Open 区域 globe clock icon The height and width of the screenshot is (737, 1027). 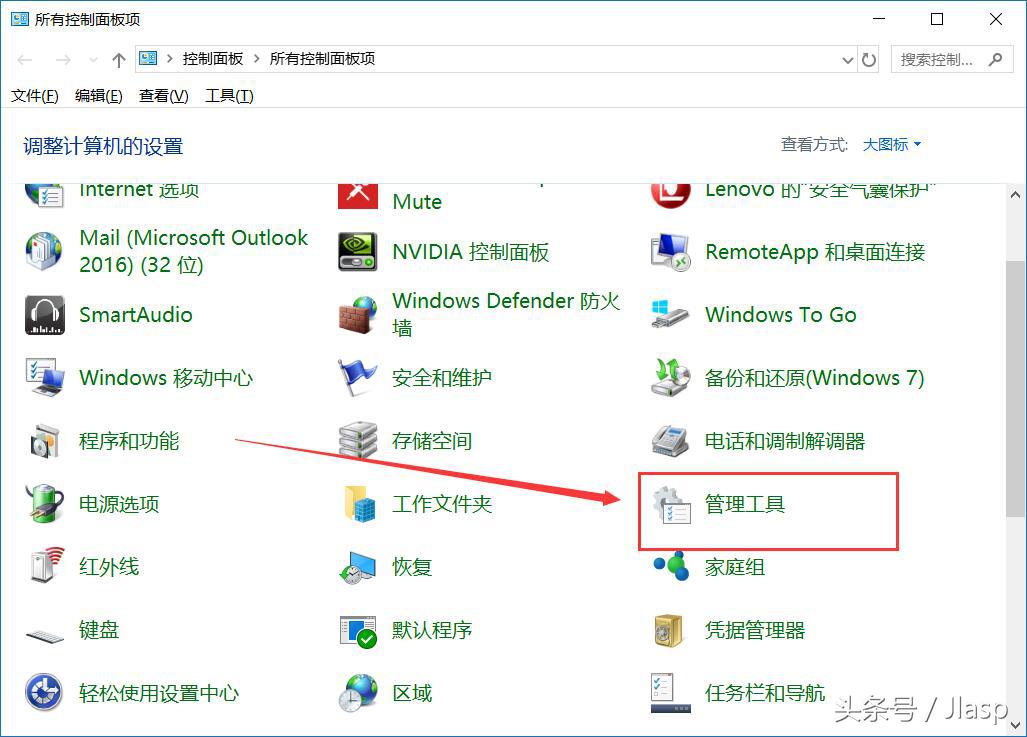pyautogui.click(x=358, y=693)
